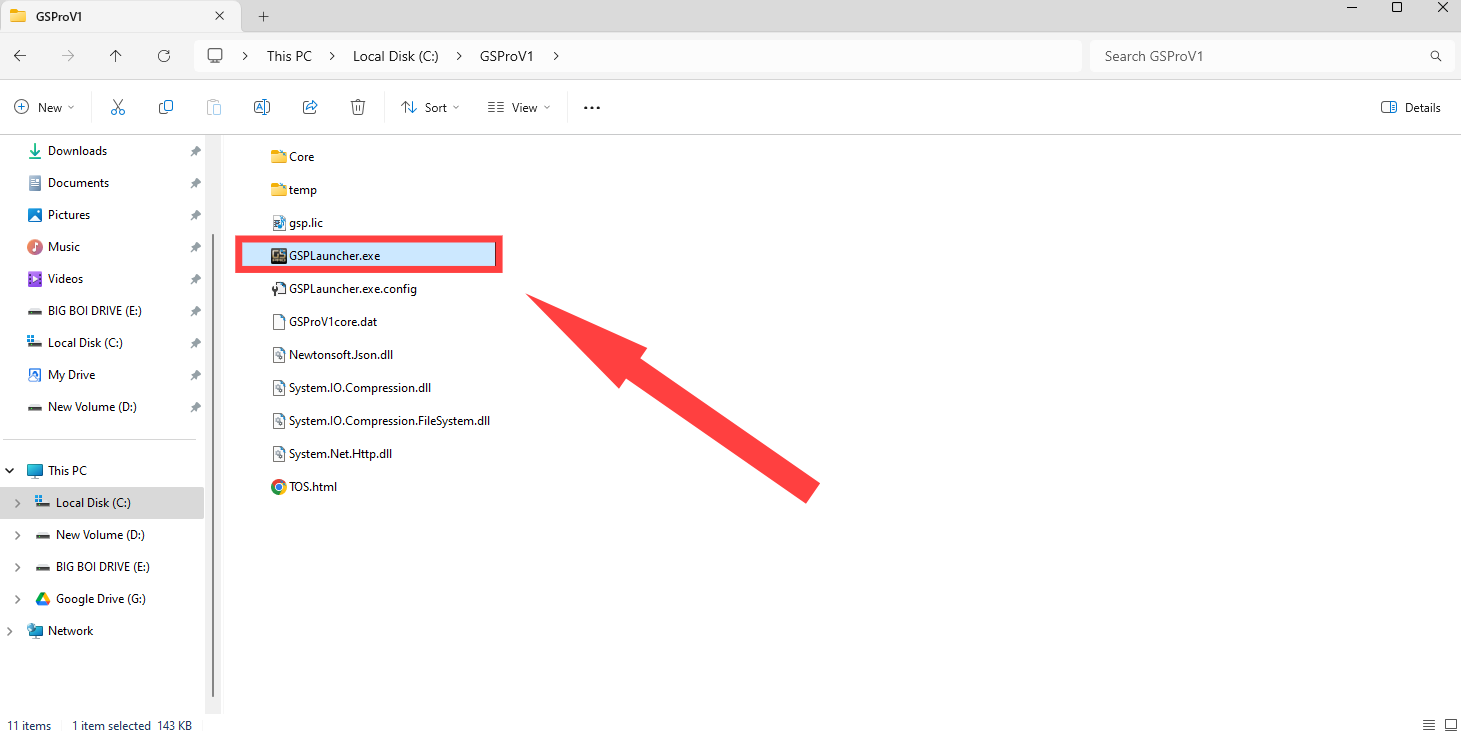Click the Search GSProV1 field
The image size is (1461, 734).
click(1260, 56)
